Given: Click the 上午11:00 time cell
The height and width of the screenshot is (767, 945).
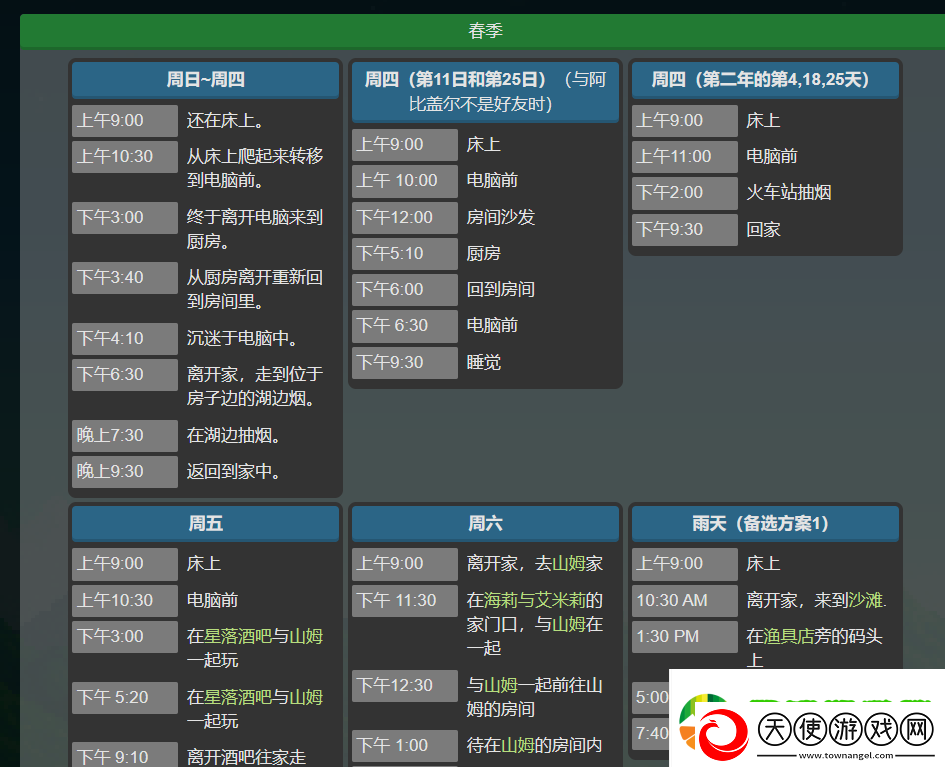Looking at the screenshot, I should (685, 157).
